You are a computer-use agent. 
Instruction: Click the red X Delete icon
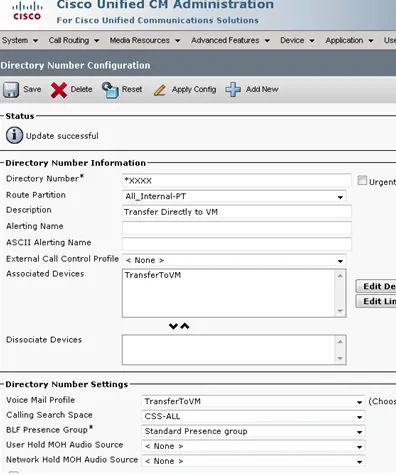coord(59,90)
